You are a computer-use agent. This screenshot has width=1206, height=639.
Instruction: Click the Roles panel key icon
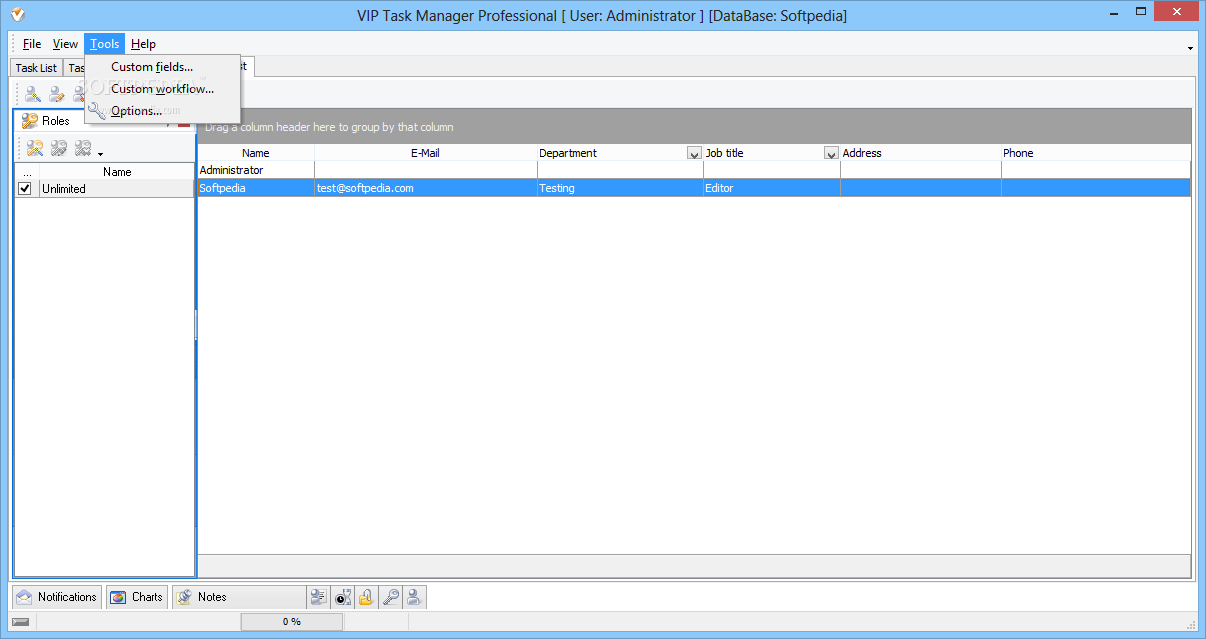click(30, 121)
